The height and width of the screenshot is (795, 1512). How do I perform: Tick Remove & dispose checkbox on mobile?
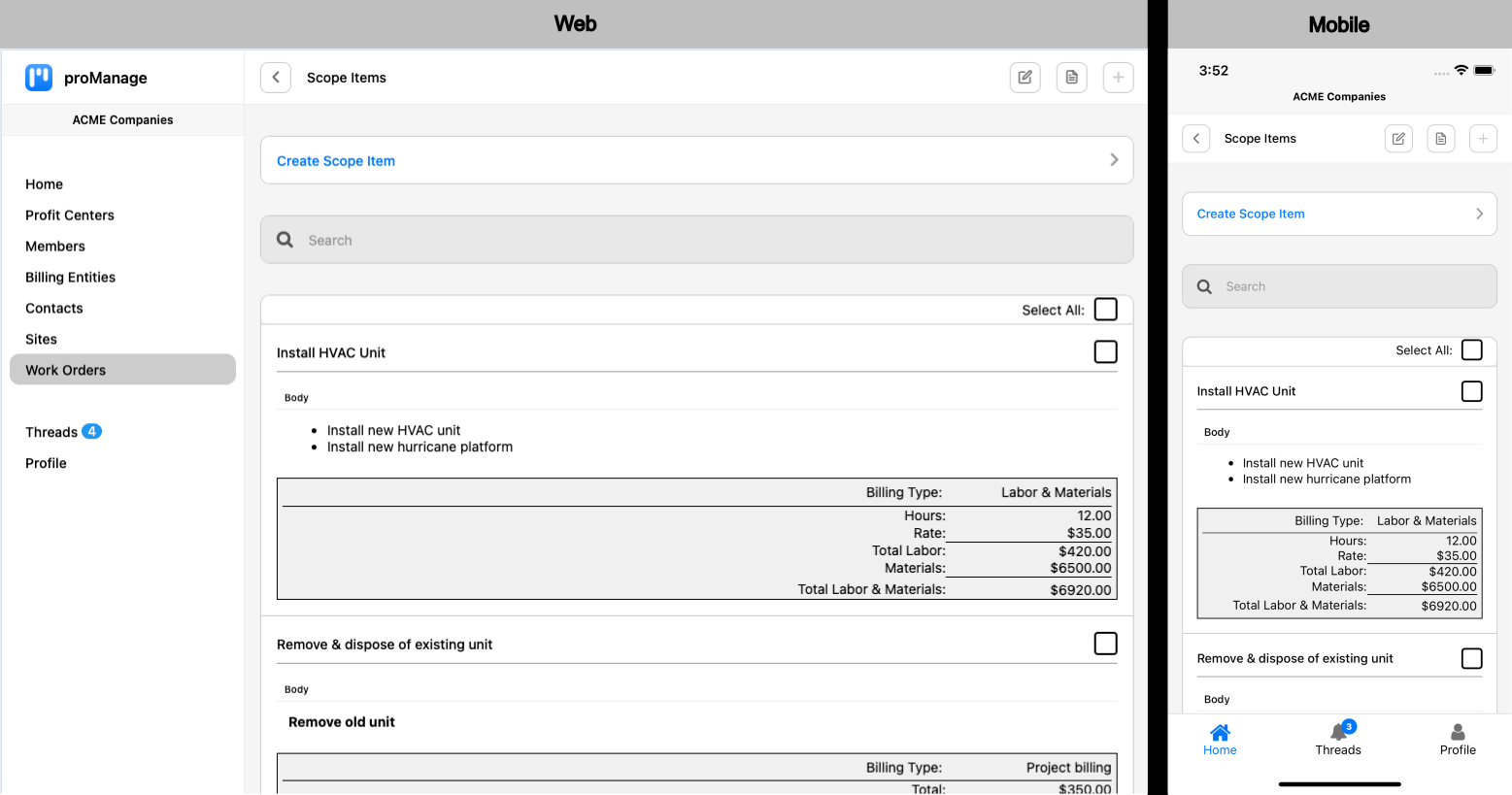(1471, 658)
